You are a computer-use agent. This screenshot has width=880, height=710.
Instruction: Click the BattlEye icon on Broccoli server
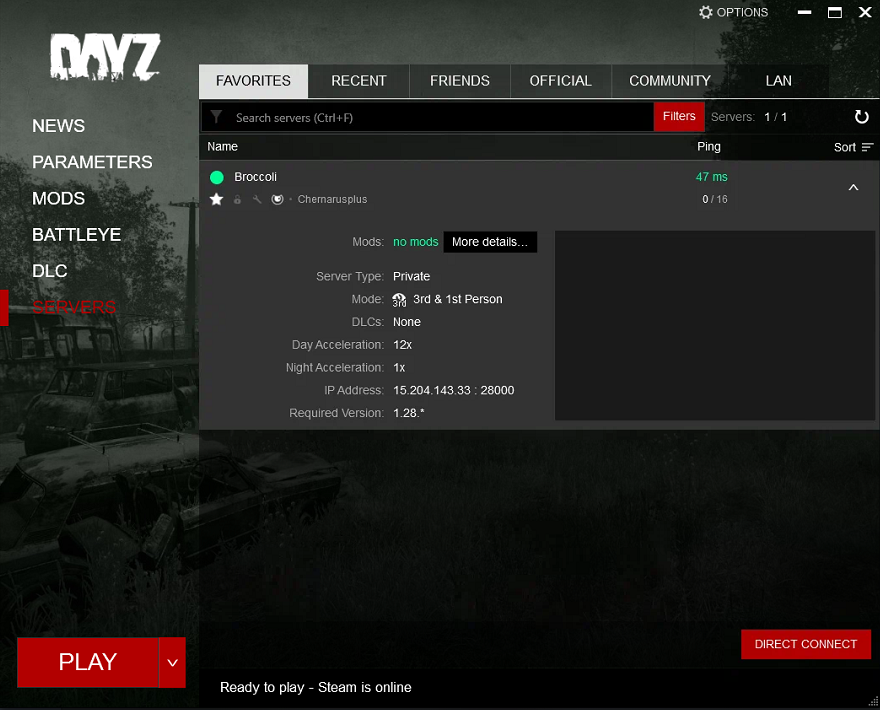(277, 199)
